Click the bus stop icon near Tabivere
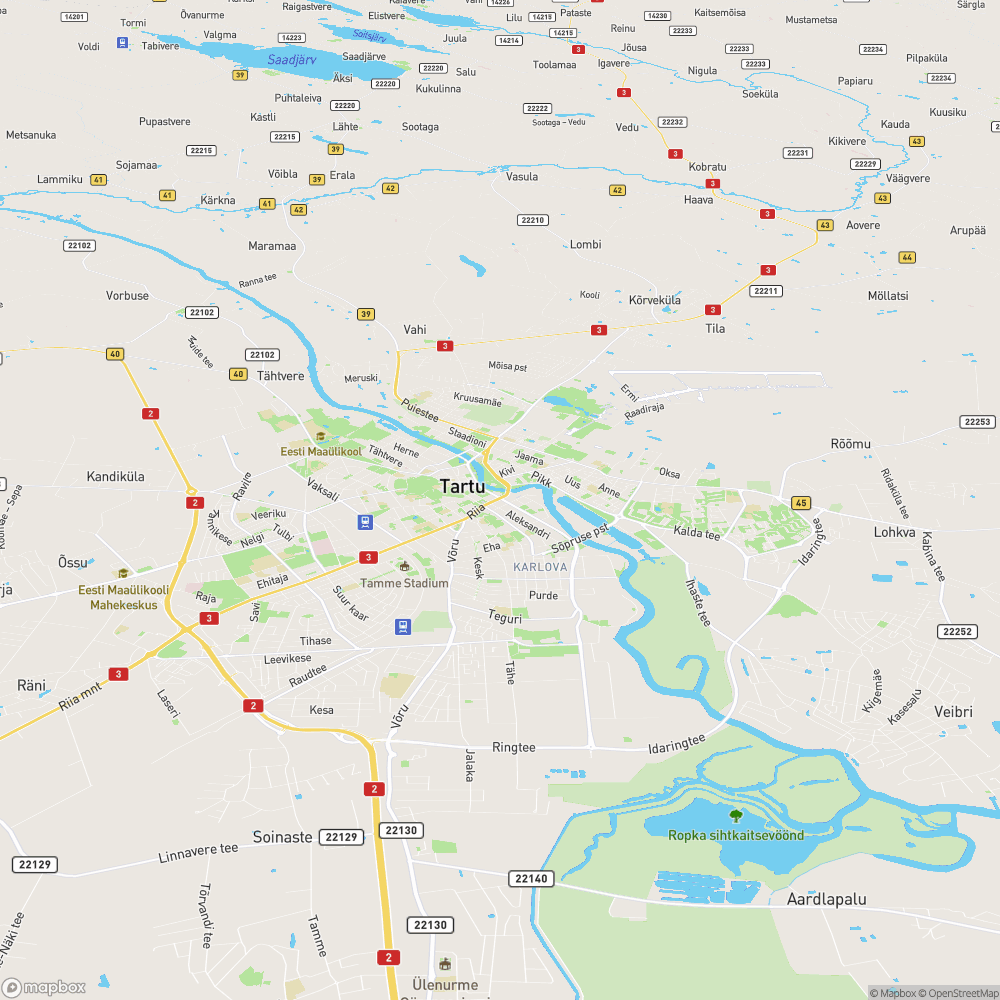This screenshot has width=1000, height=1000. [x=122, y=43]
